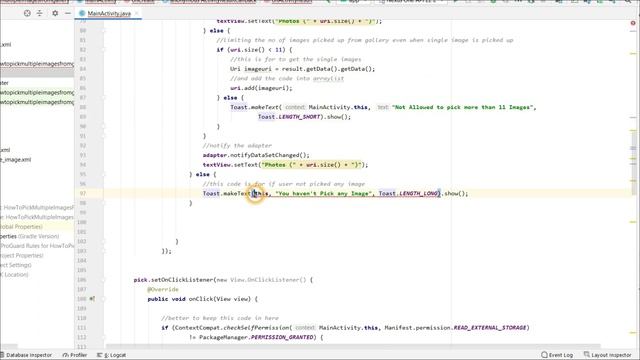
Task: Open the Layout Inspector
Action: [607, 355]
